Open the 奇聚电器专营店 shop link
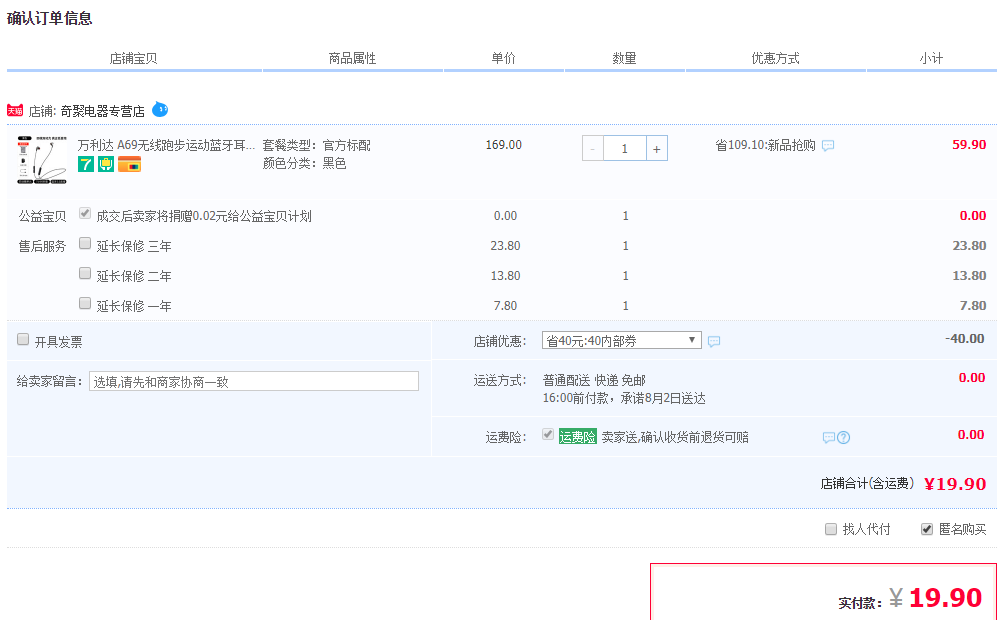 click(102, 111)
